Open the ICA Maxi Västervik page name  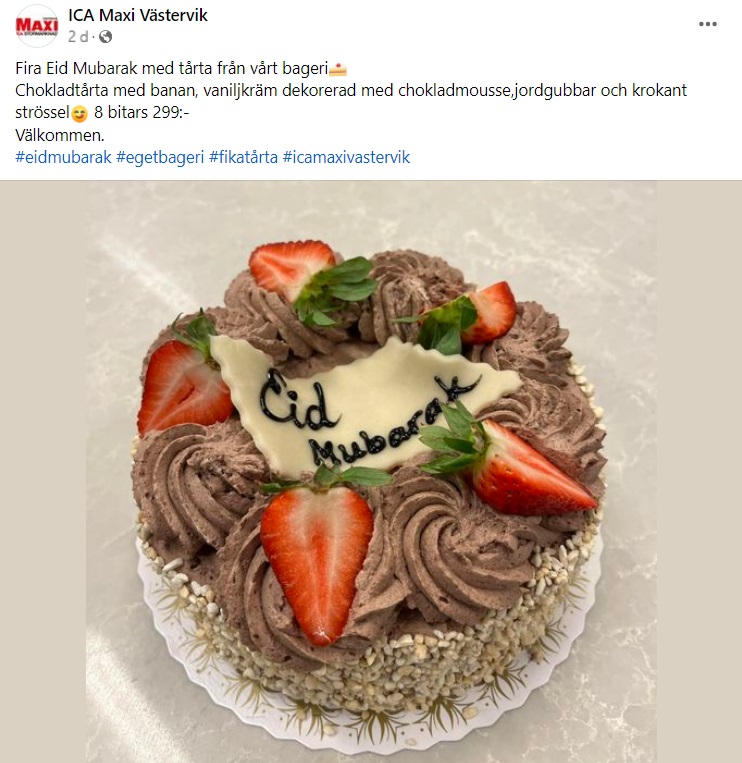[x=138, y=15]
